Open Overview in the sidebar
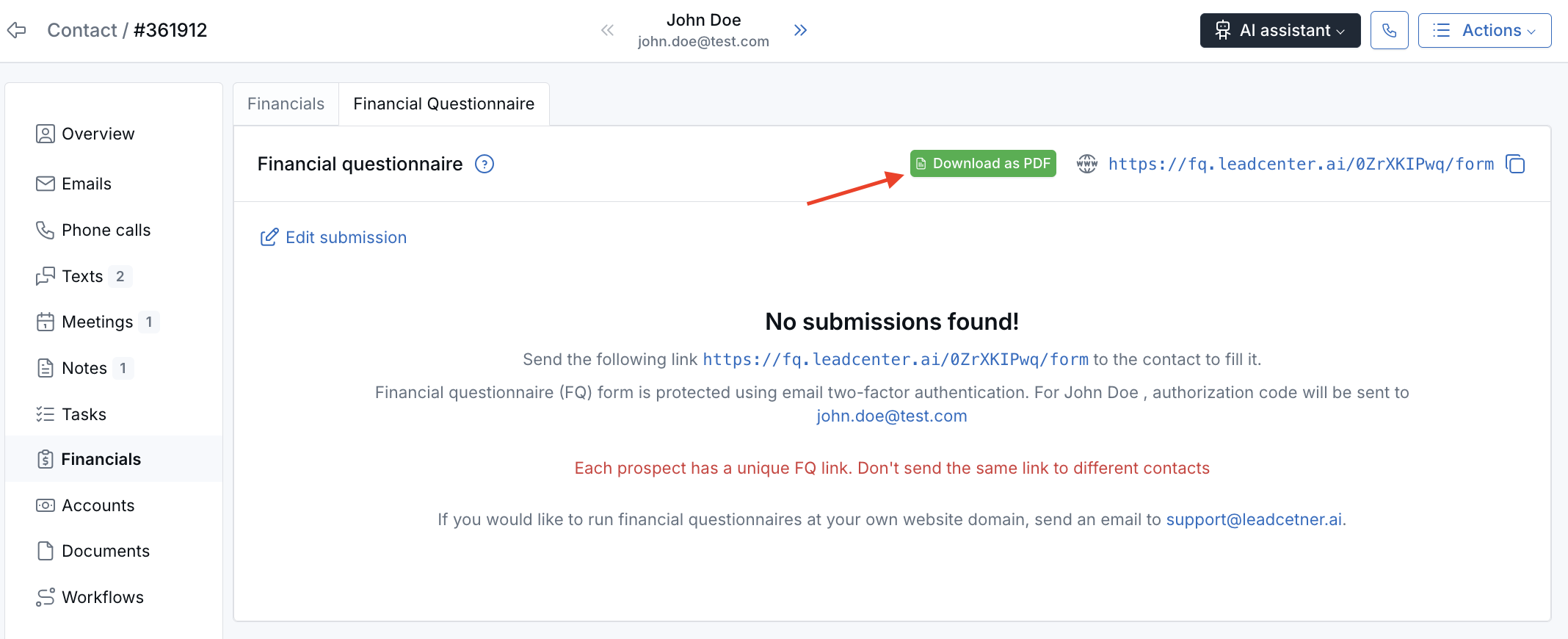This screenshot has width=1568, height=639. click(x=98, y=134)
